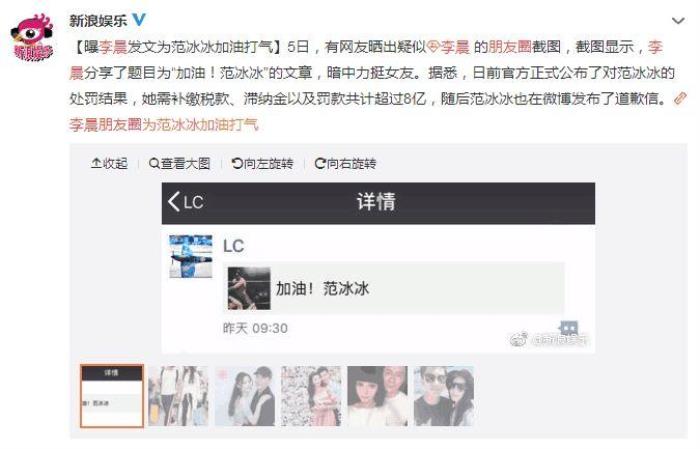
Task: Collapse the image with 收起
Action: pyautogui.click(x=109, y=163)
